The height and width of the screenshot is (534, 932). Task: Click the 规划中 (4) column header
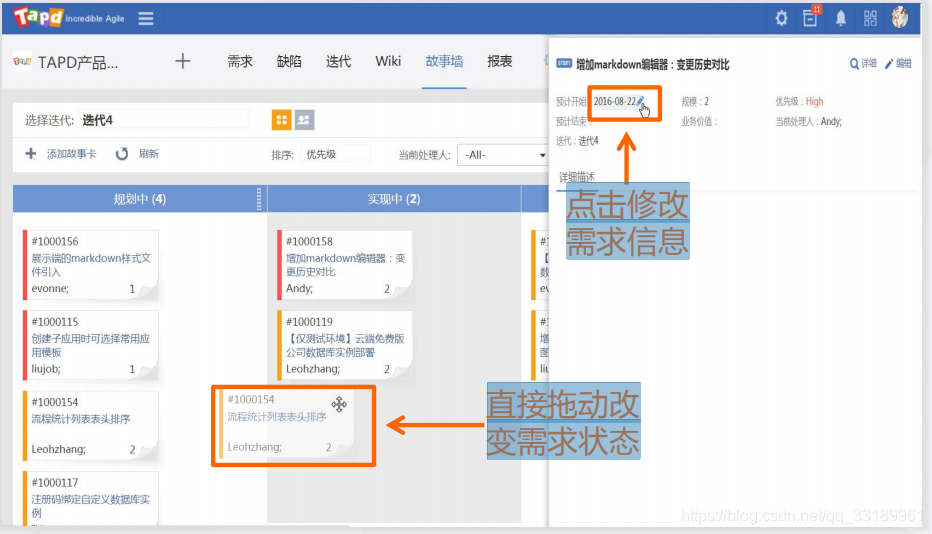[x=140, y=199]
